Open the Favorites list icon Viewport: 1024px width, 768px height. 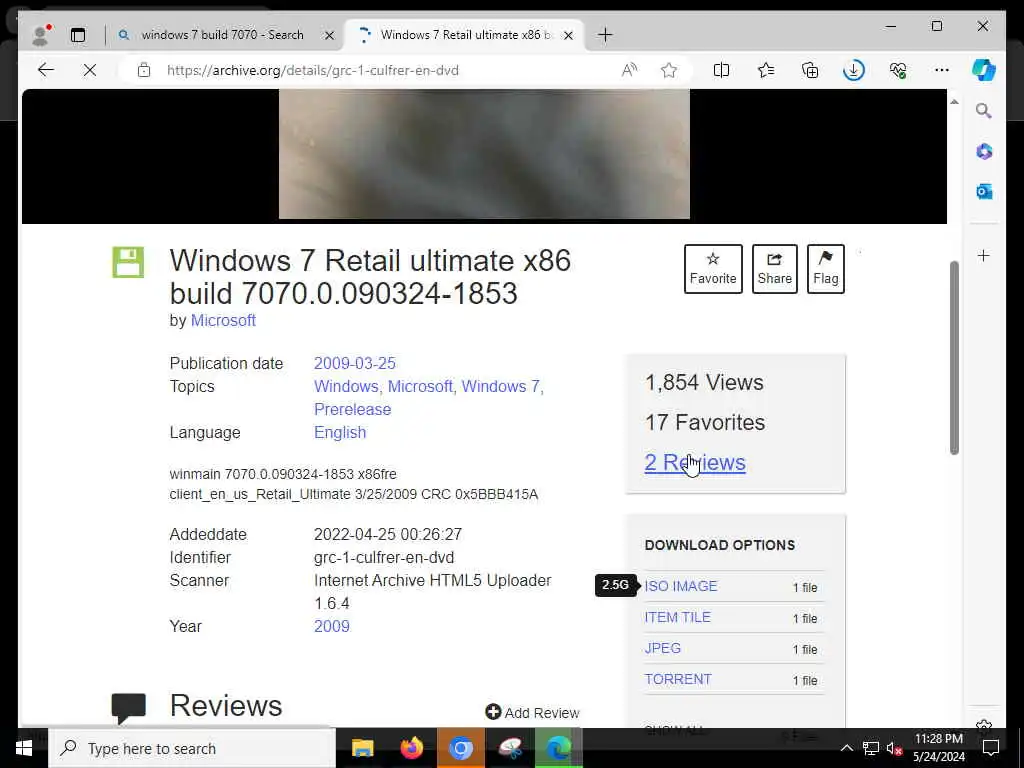(766, 70)
